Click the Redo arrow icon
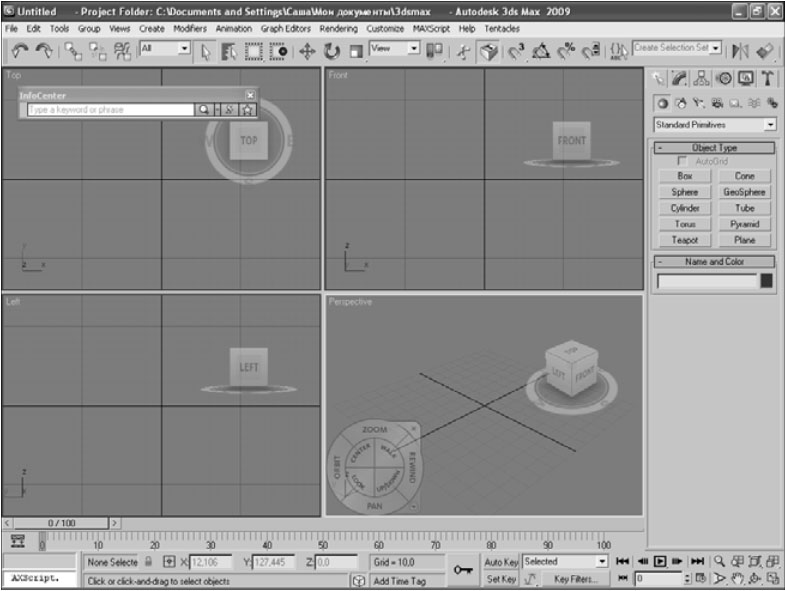 [x=45, y=51]
